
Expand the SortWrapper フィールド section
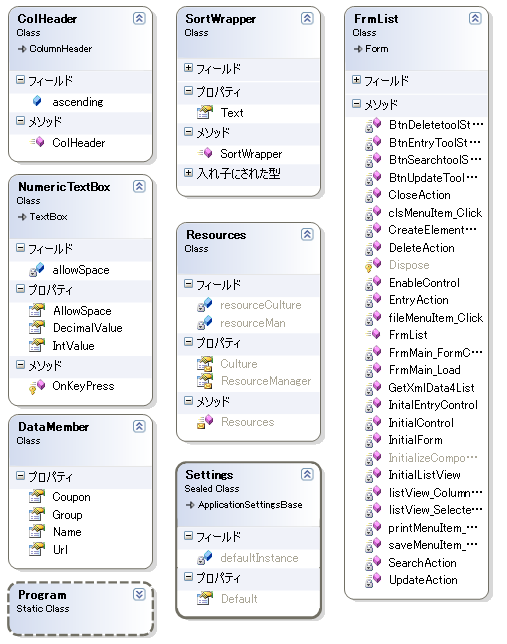[x=188, y=67]
